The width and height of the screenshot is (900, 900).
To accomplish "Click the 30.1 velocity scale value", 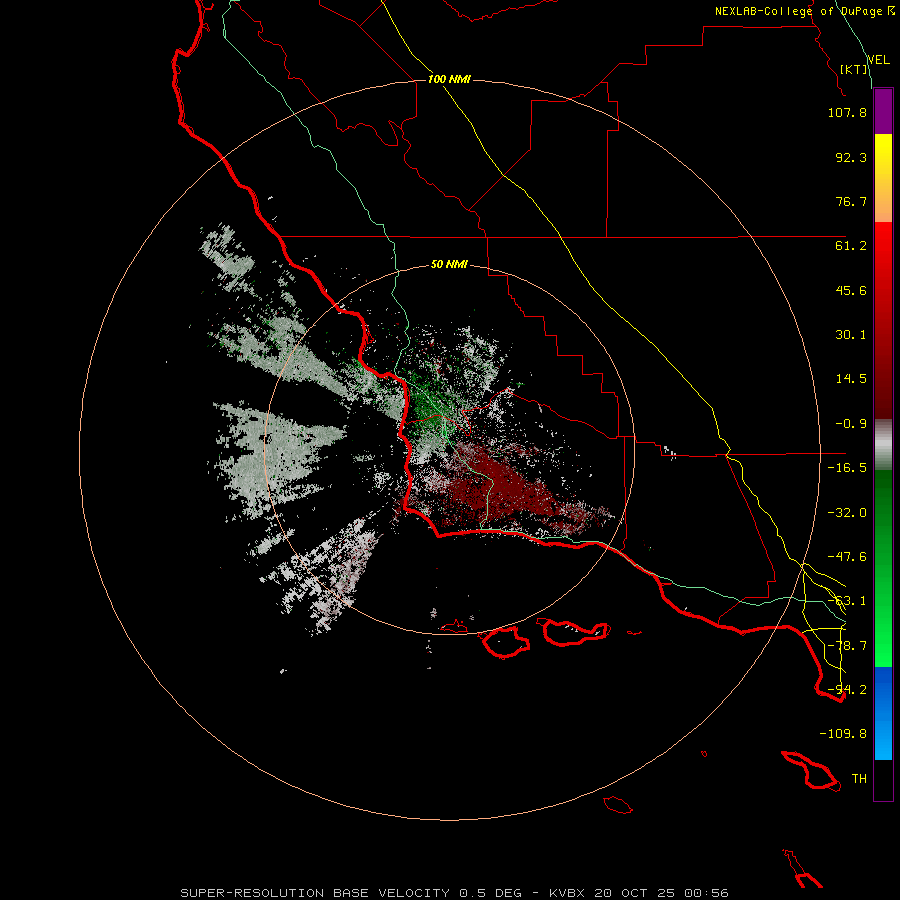I will tap(851, 335).
